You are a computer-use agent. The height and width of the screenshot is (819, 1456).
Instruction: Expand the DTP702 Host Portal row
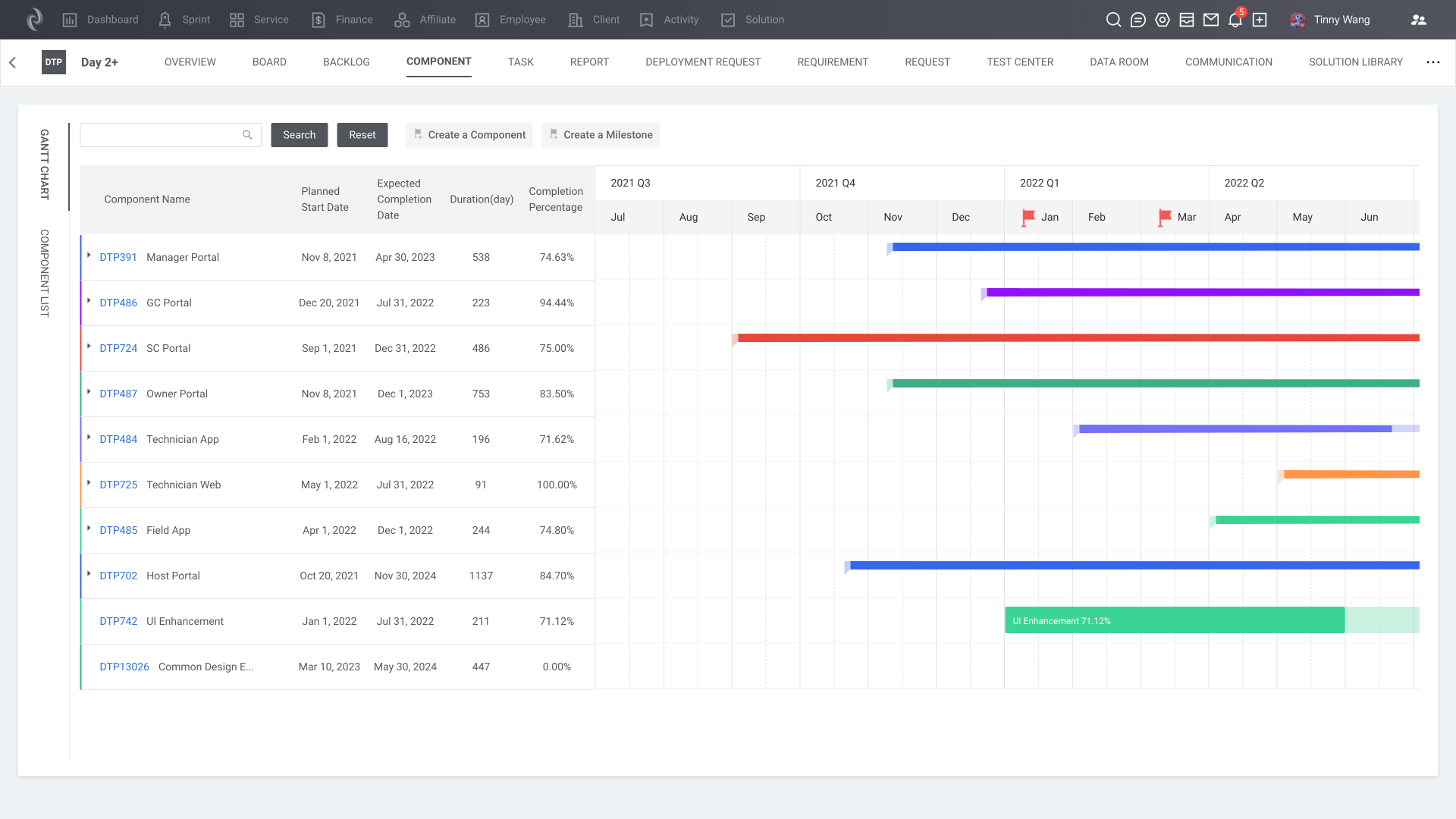89,574
